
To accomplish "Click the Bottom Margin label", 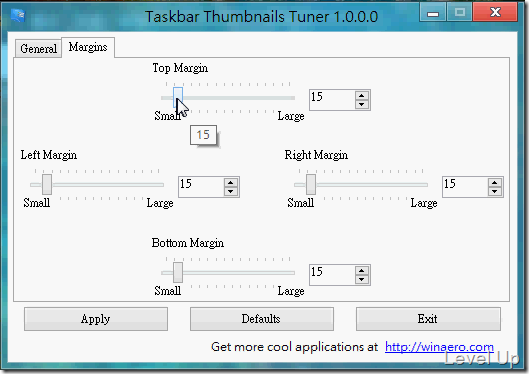I will 188,243.
